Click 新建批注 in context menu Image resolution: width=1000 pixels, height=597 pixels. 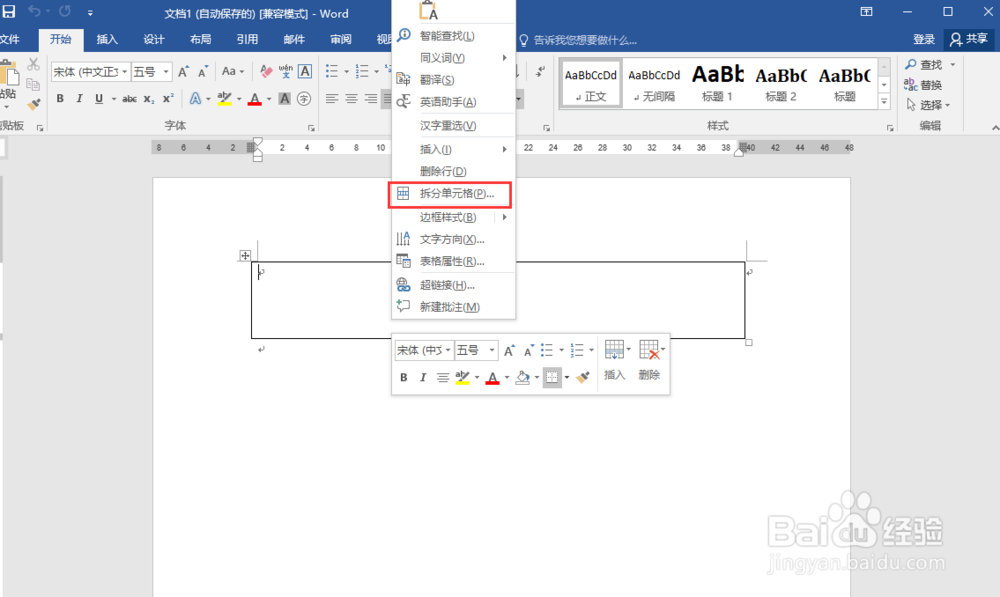pos(452,307)
